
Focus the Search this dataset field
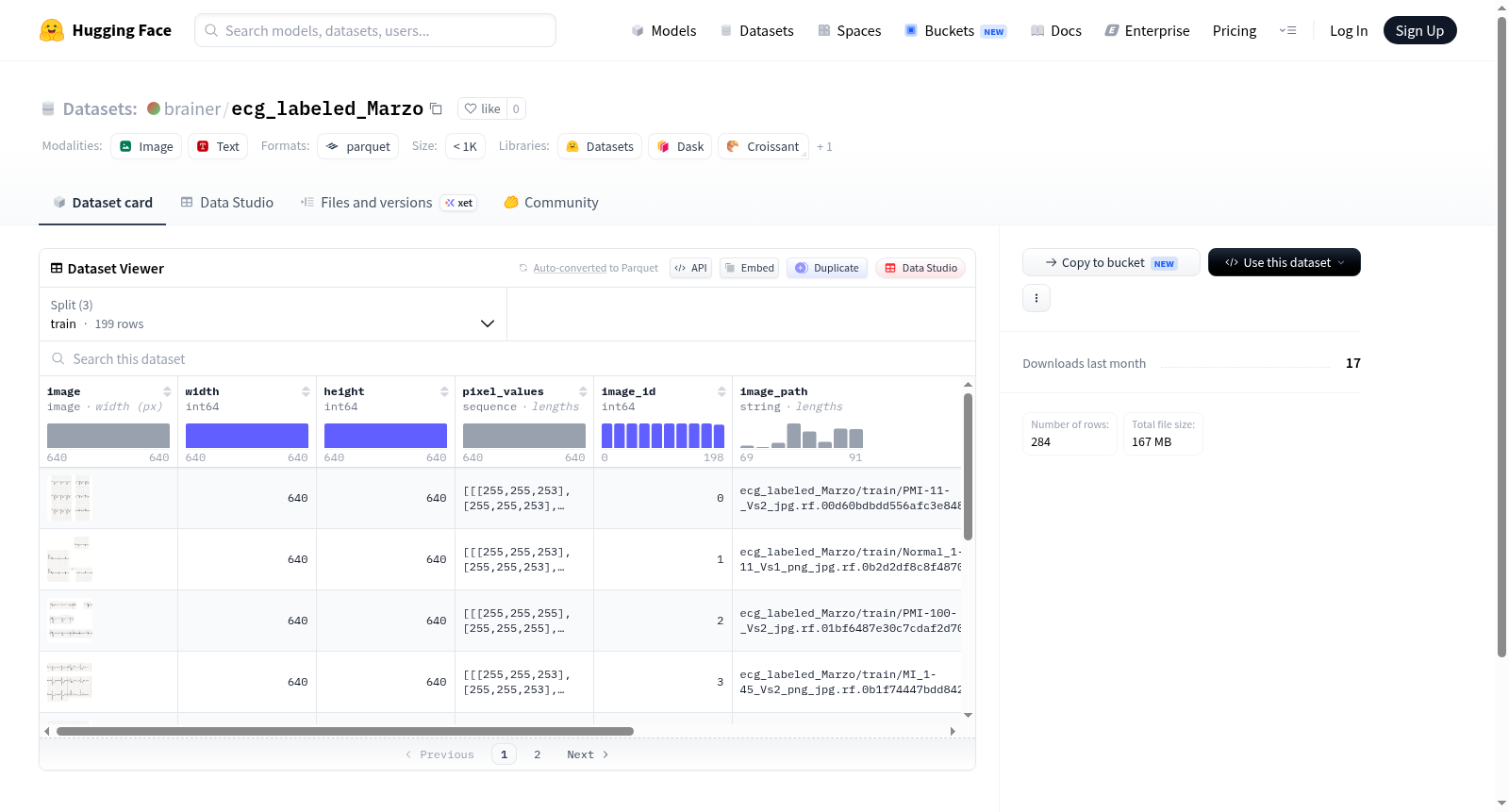(507, 358)
